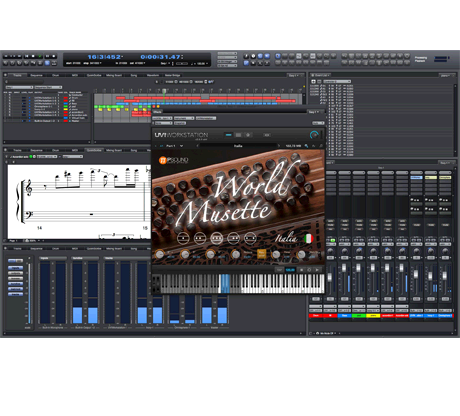Open the UVI Workstation preset search
460x416 pixels.
(x=321, y=146)
